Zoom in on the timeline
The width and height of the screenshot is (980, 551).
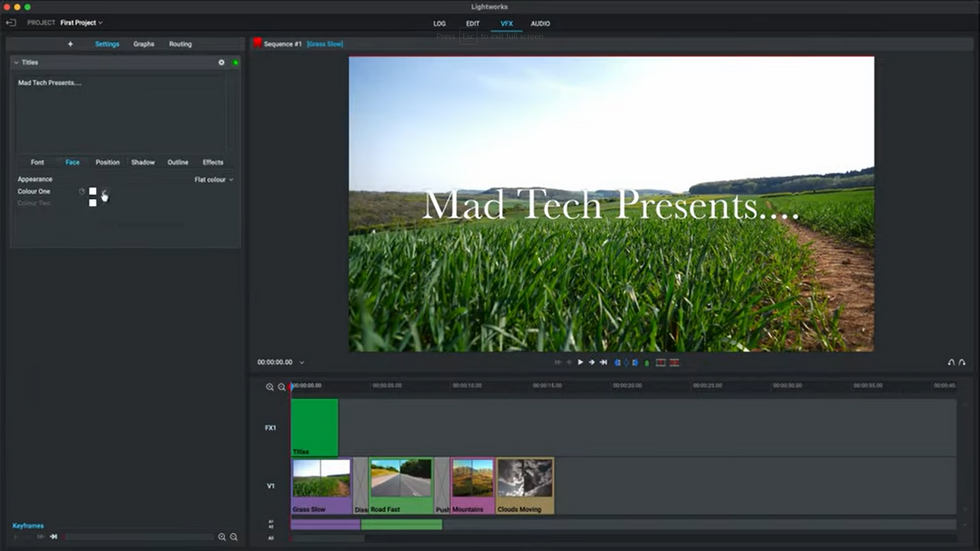pos(269,387)
